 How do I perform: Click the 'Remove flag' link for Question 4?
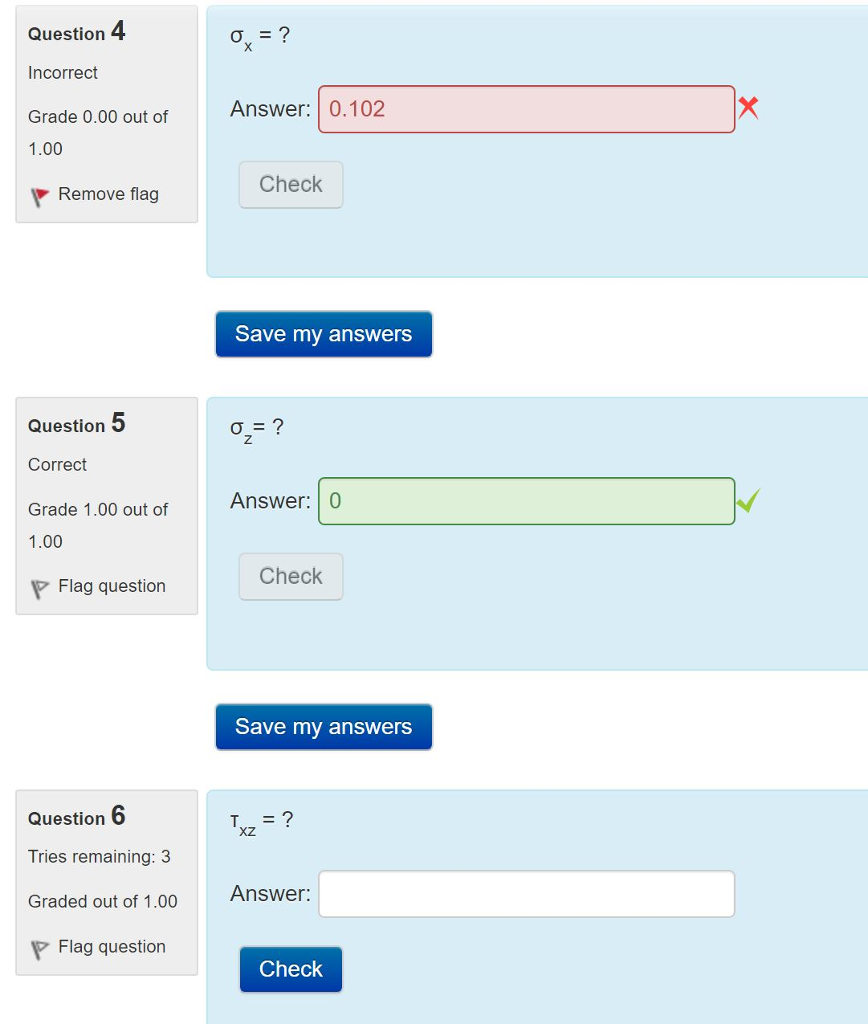tap(108, 194)
